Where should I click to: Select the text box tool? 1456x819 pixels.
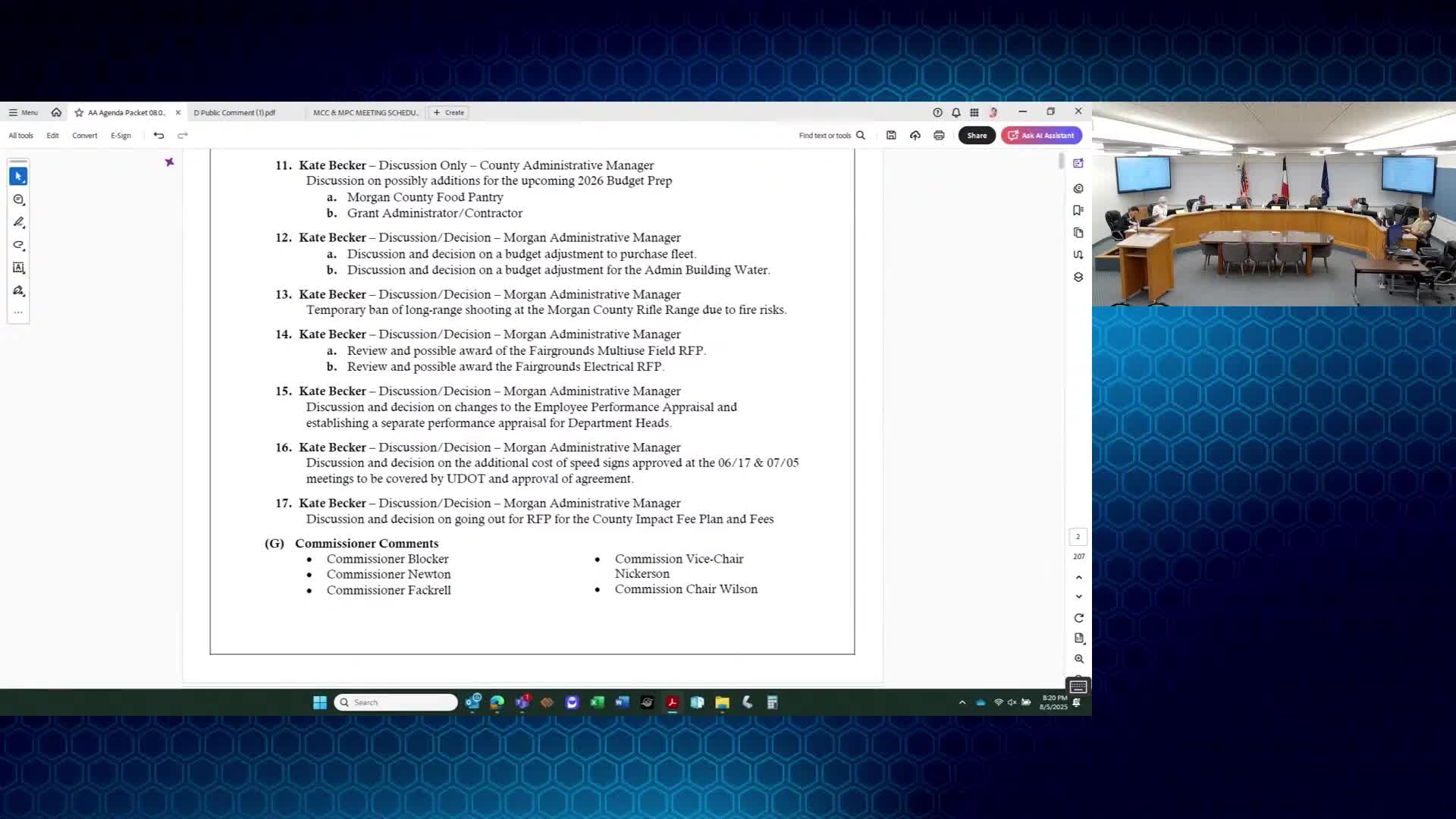[x=18, y=268]
